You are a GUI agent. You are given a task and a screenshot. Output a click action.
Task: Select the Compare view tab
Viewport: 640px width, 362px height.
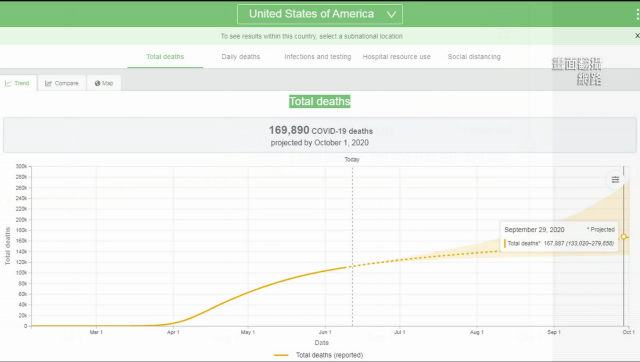tap(62, 83)
